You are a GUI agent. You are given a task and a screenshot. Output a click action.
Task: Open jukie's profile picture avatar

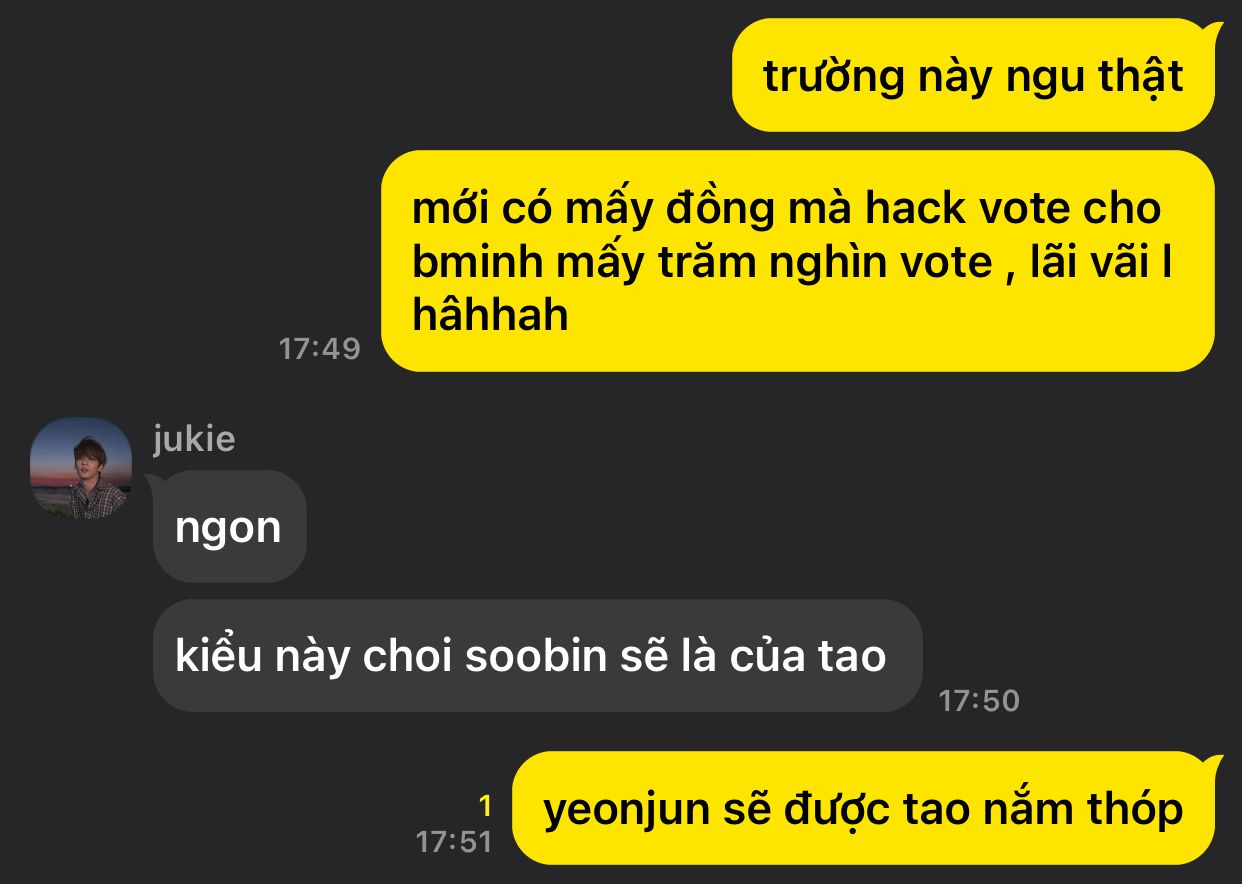[x=81, y=468]
